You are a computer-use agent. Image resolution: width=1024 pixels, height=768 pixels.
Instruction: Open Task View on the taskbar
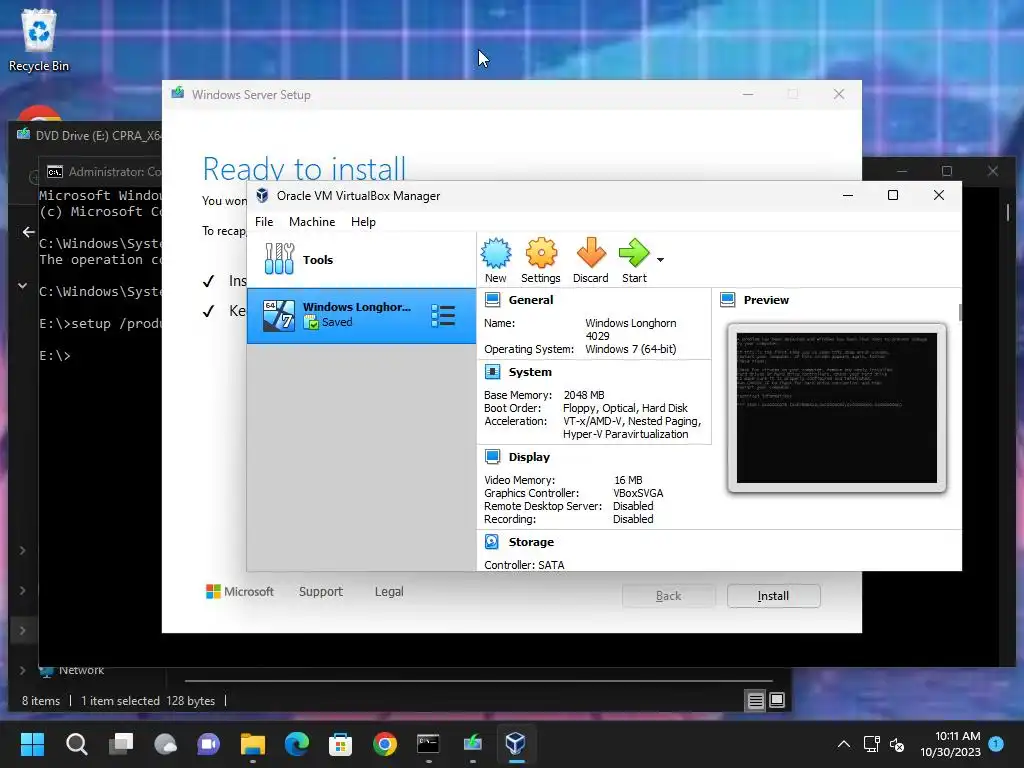tap(121, 744)
